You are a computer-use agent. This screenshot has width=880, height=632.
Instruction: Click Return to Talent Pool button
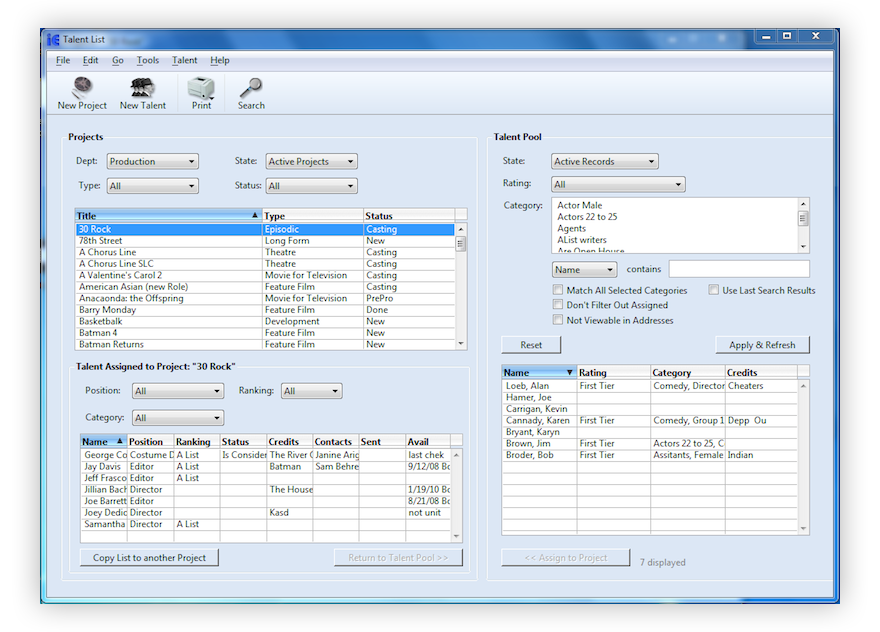[398, 557]
